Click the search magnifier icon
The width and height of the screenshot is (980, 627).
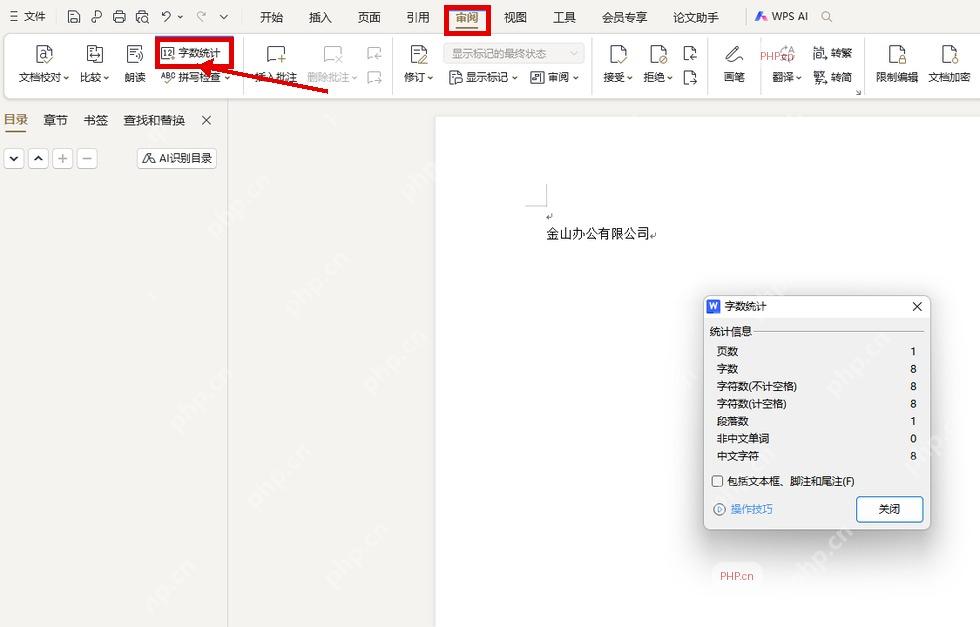click(826, 17)
